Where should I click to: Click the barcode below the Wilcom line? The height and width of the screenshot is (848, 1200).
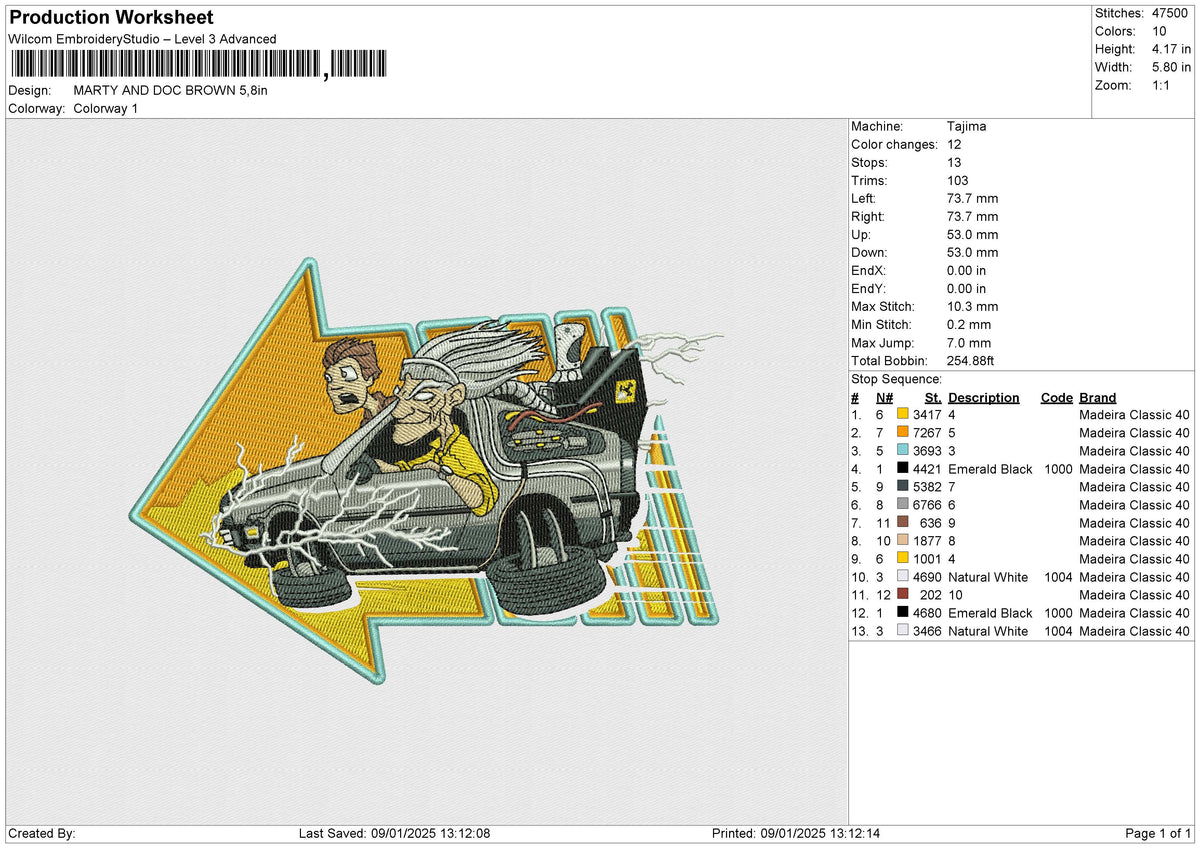[198, 66]
